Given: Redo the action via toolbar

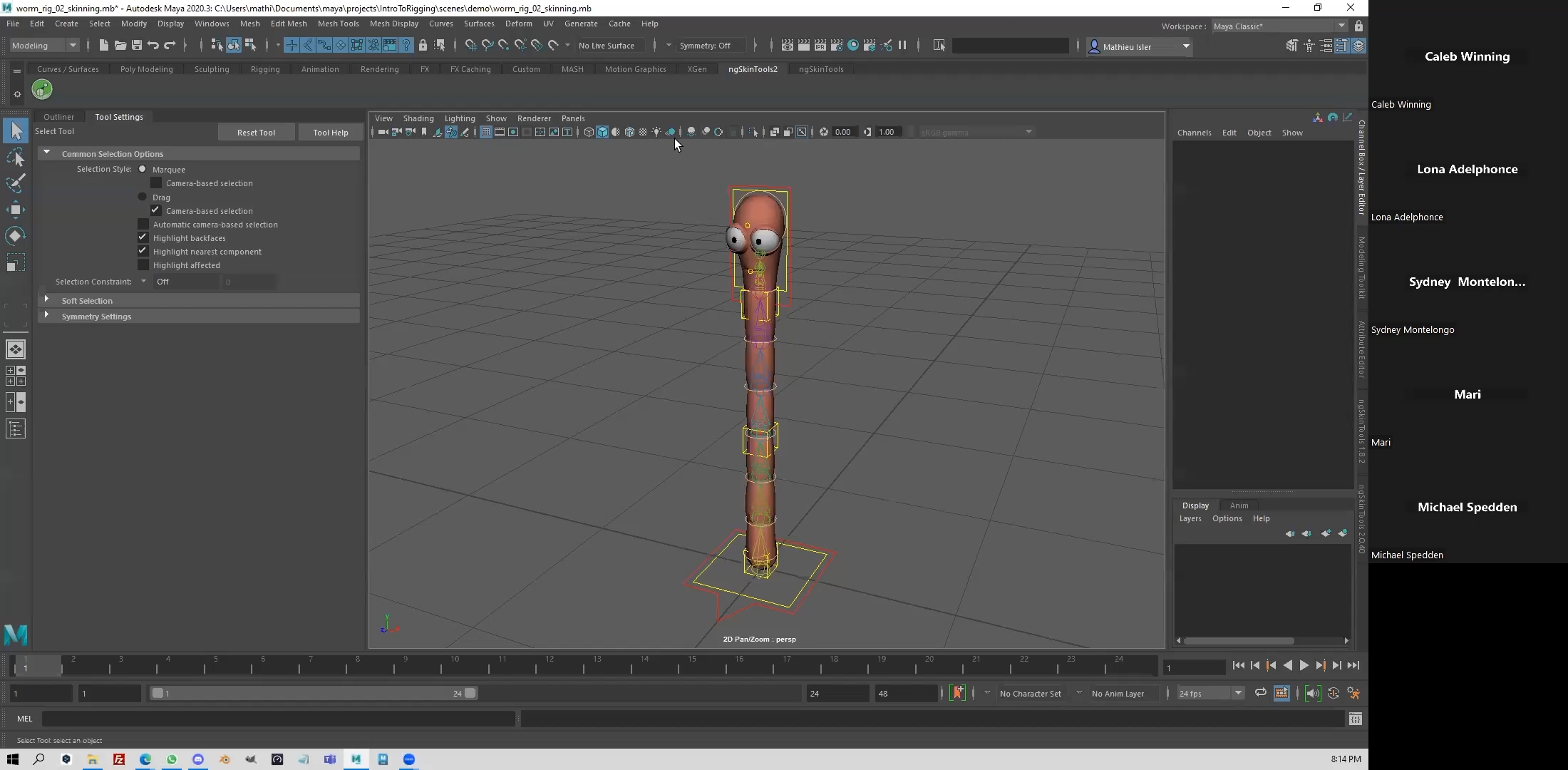Looking at the screenshot, I should coord(170,46).
